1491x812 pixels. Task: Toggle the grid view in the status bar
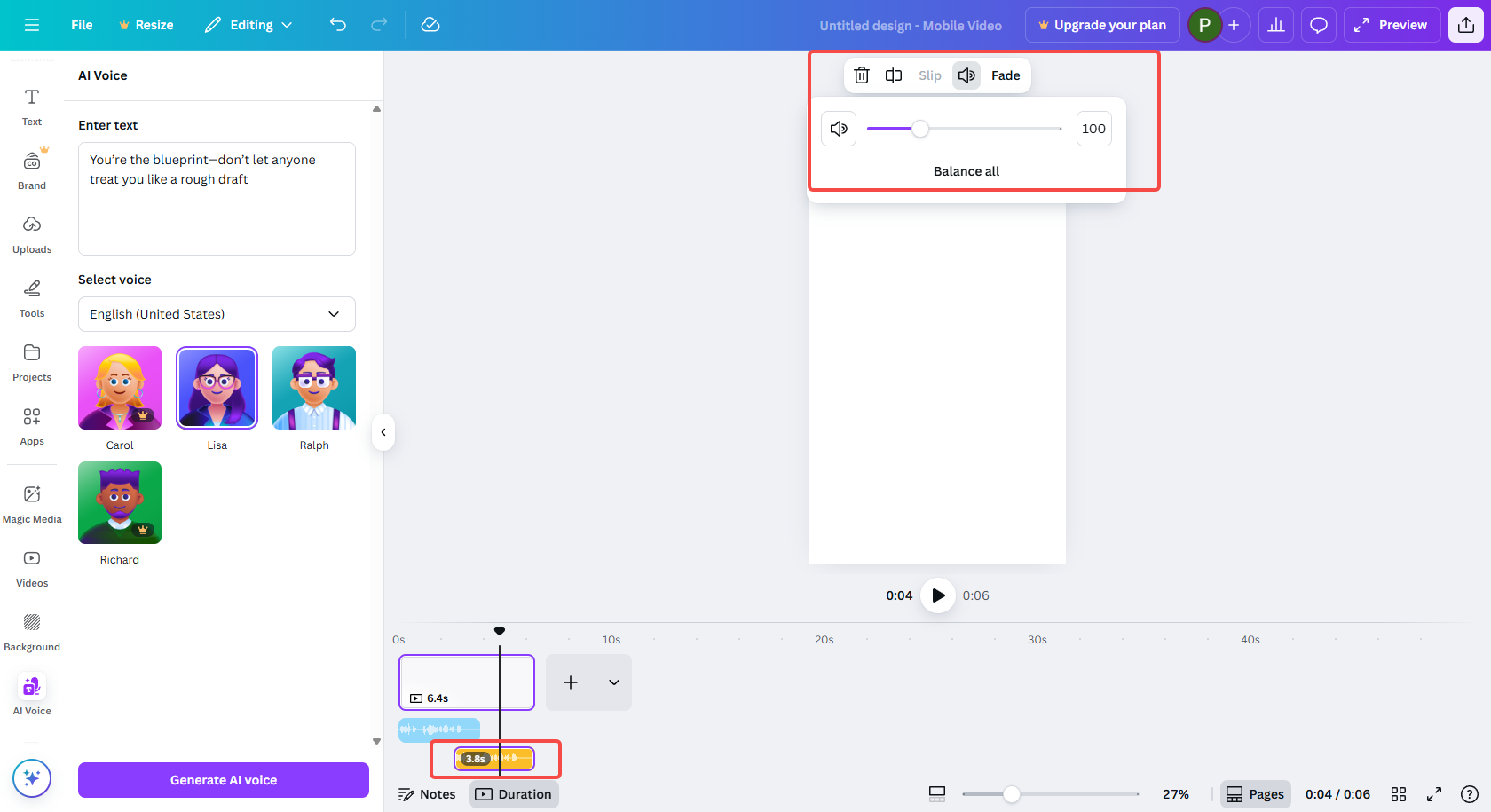pyautogui.click(x=1400, y=794)
